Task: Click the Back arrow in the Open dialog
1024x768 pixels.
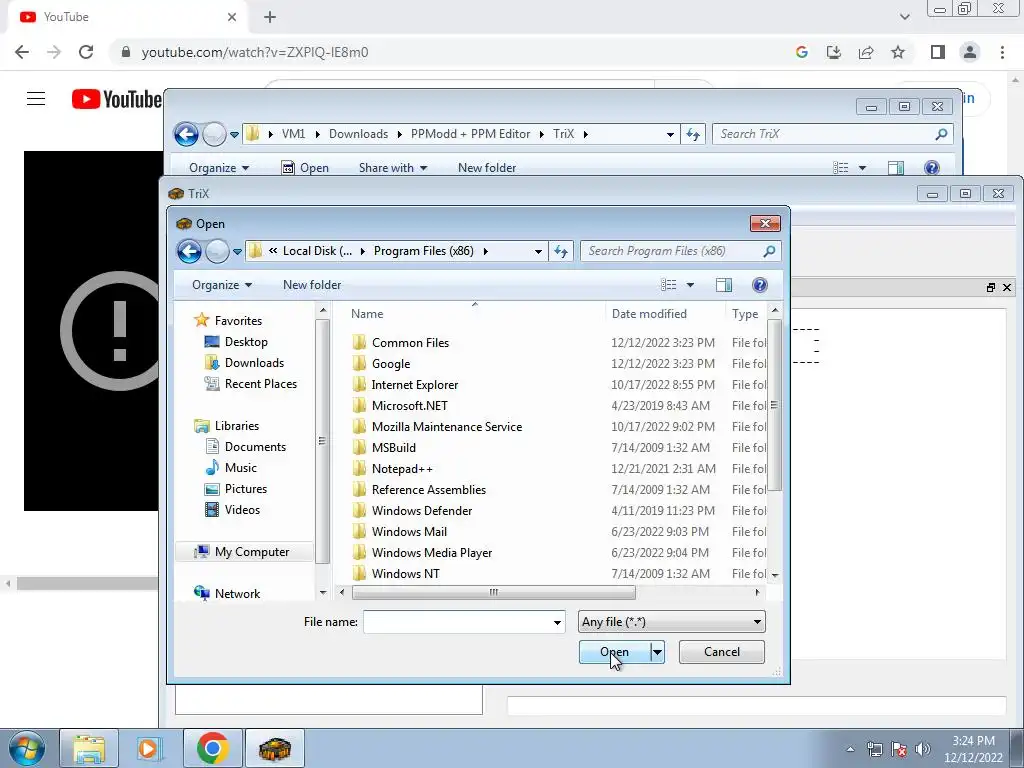Action: [x=189, y=251]
